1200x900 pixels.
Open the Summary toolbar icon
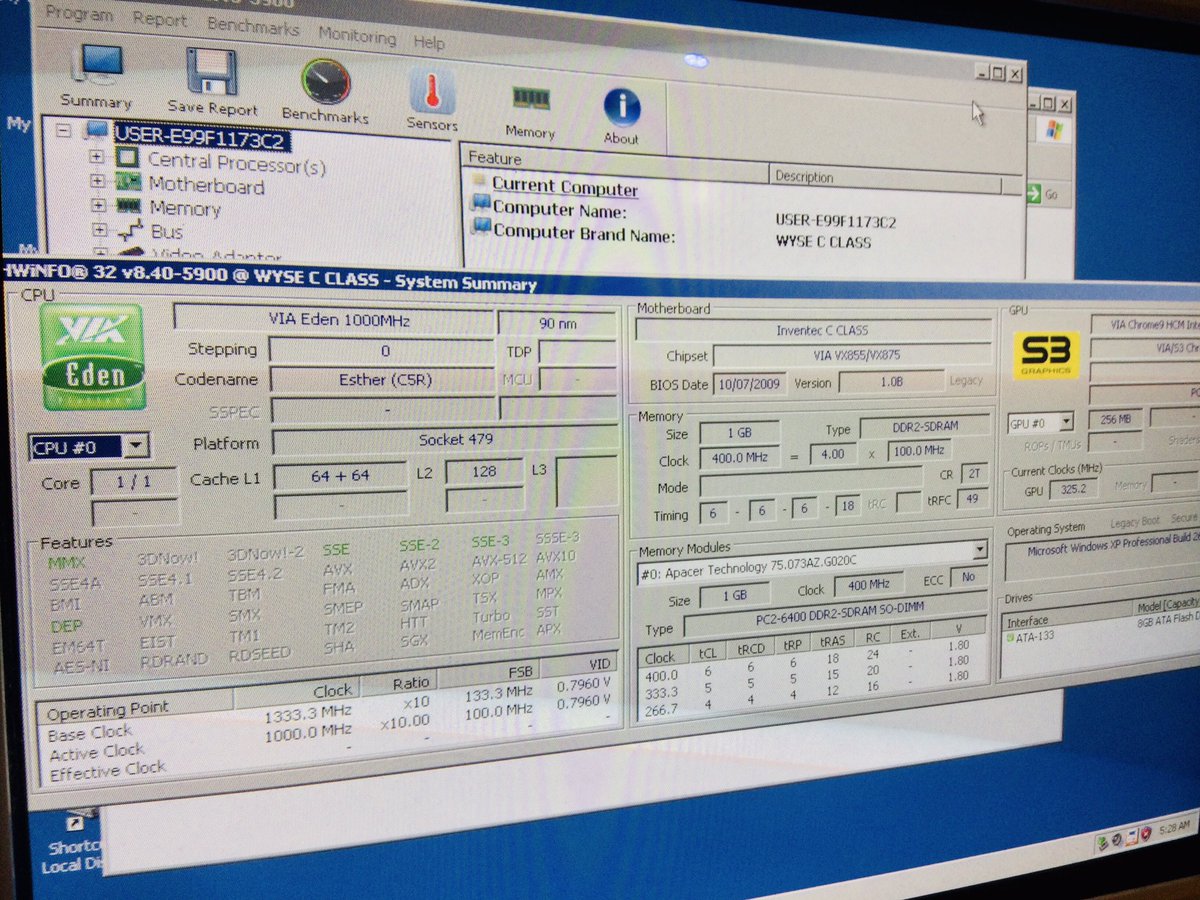click(99, 63)
